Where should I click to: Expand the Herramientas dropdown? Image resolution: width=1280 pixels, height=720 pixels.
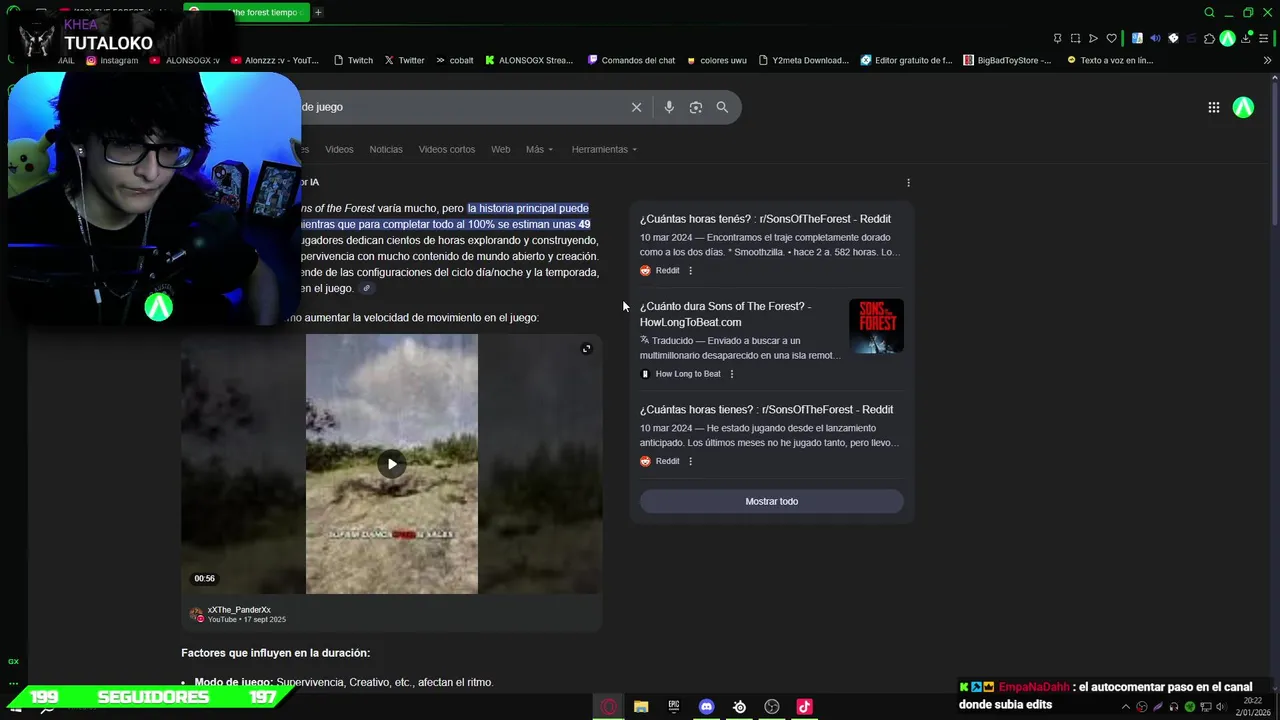pos(604,149)
